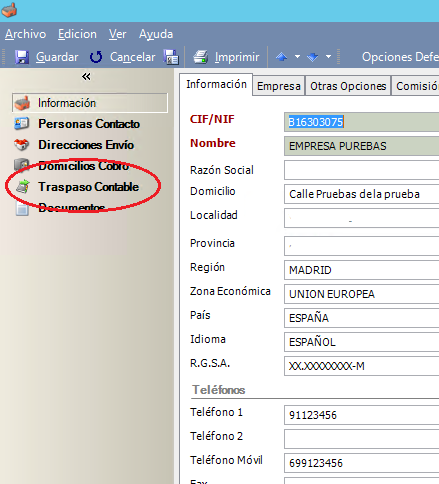Click the Imprimir printer icon
Viewport: 439px width, 484px height.
[x=201, y=57]
